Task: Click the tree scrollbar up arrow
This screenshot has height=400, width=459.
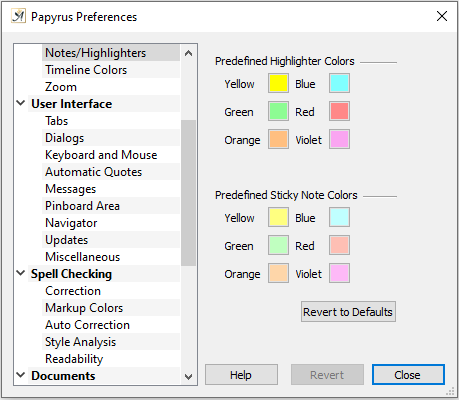Action: (x=188, y=53)
